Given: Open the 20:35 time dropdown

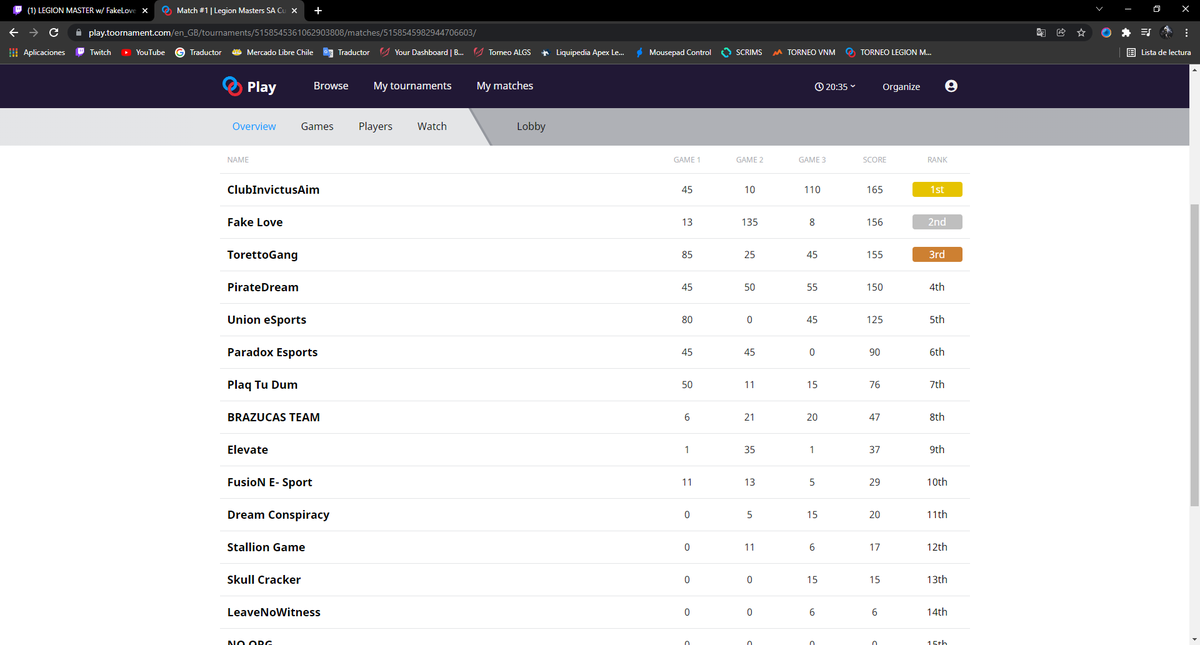Looking at the screenshot, I should 837,87.
